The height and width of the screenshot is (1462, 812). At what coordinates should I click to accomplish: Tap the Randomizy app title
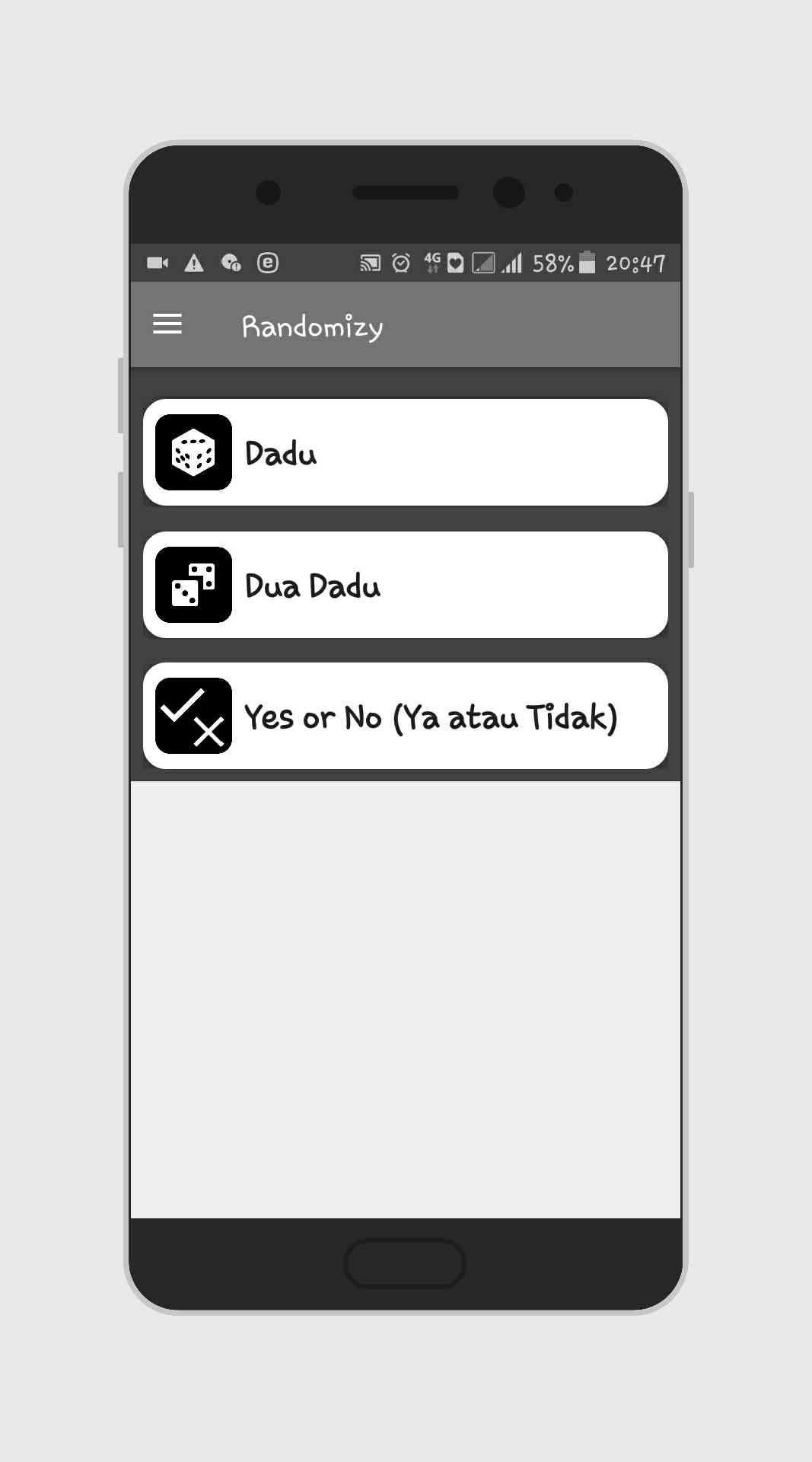312,327
